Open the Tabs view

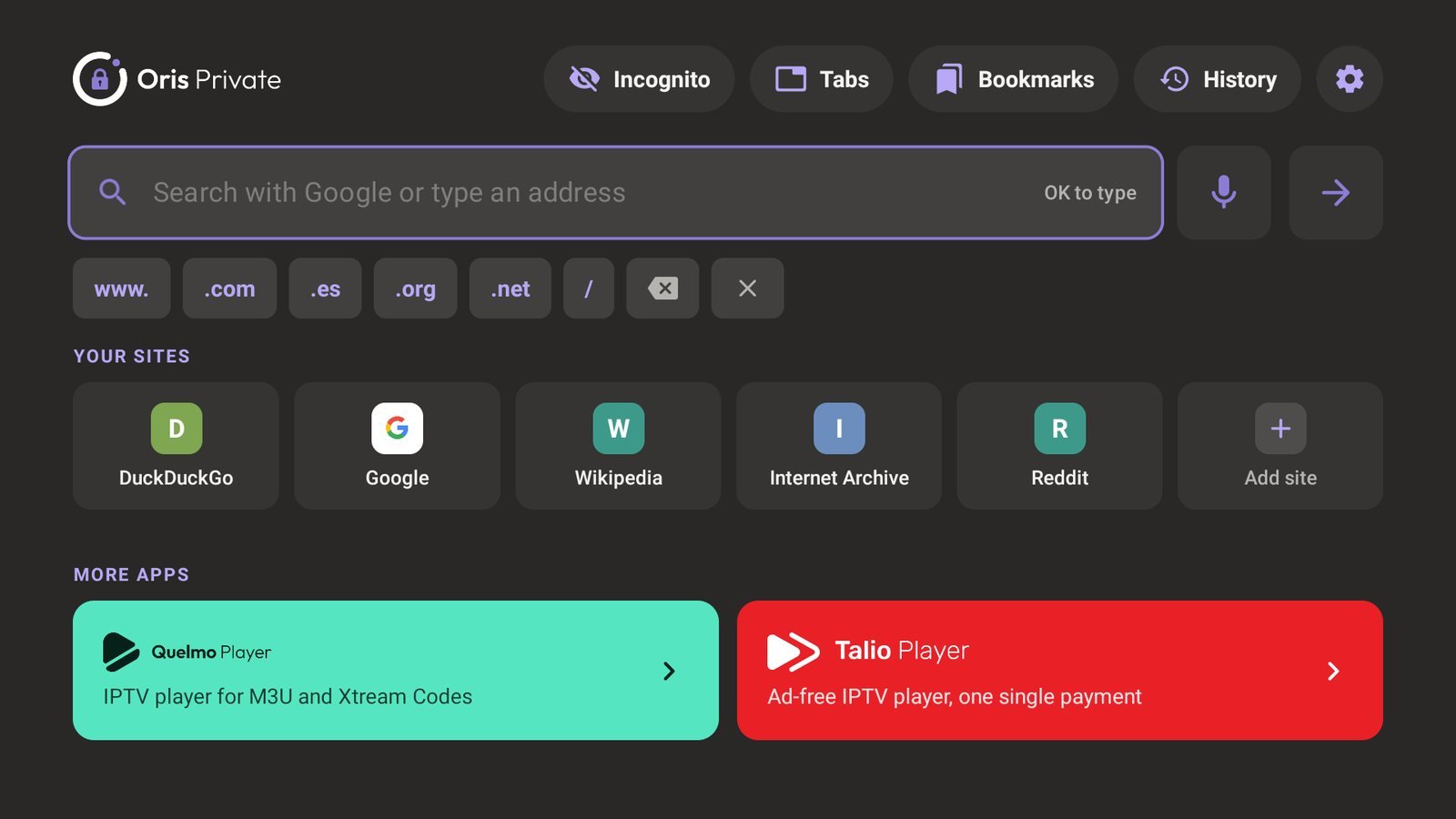click(822, 79)
